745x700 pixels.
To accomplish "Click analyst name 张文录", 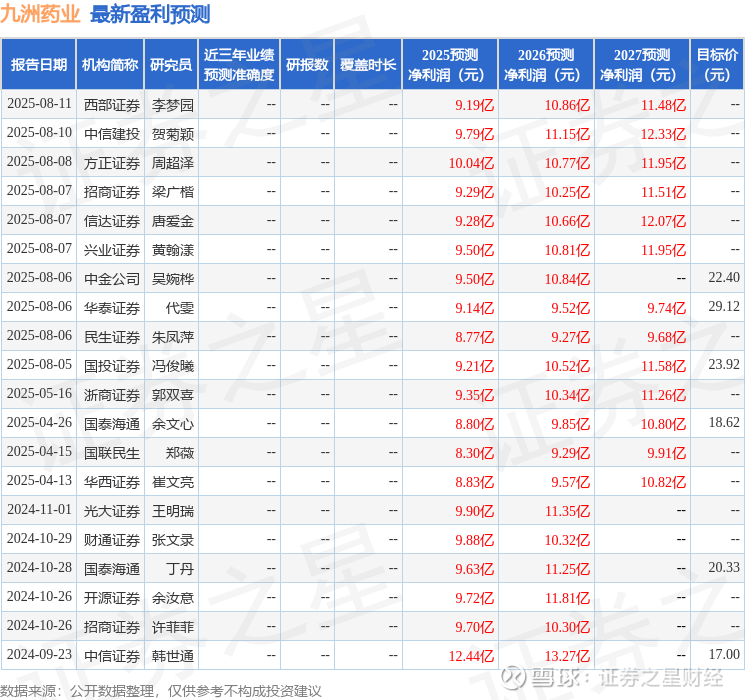I will click(172, 540).
